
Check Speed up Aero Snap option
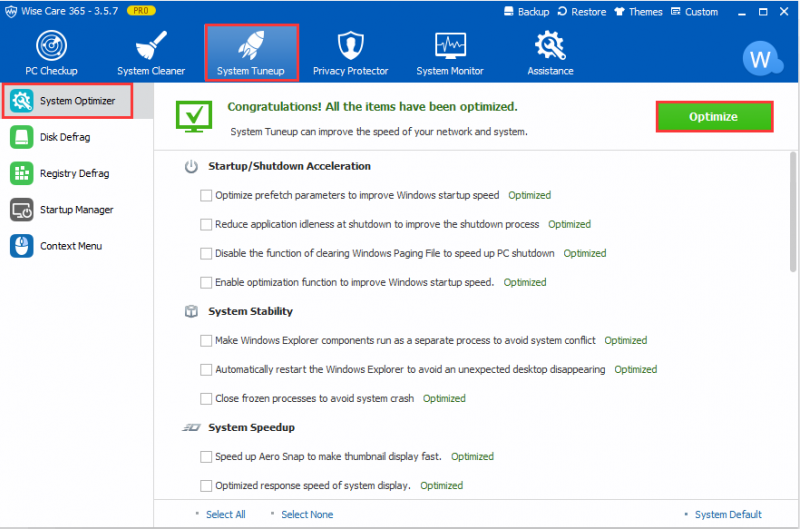tap(206, 457)
